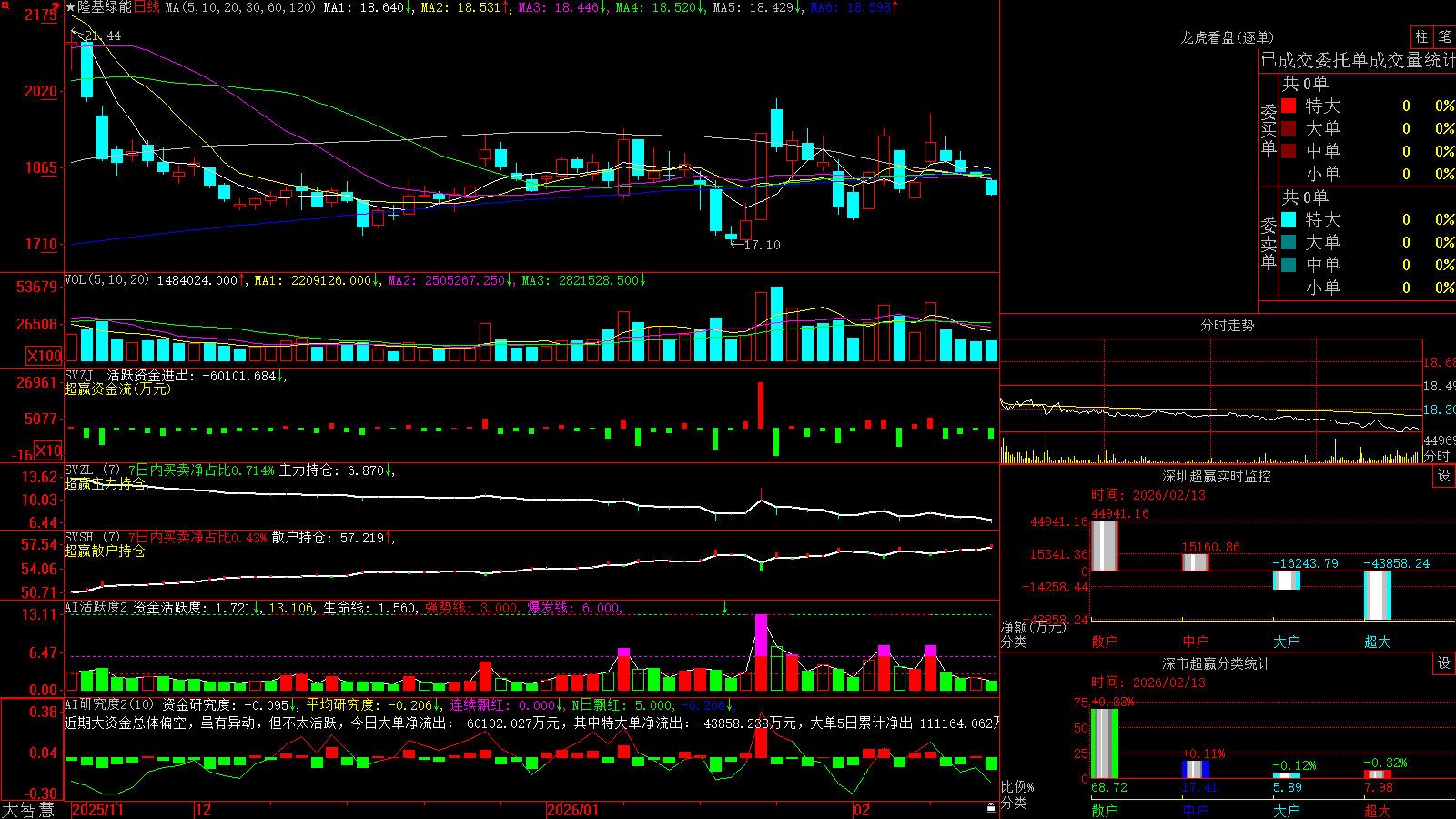
Task: Click the 44941.16 散户 bar in 深圳超赢实时监控
Action: coord(1105,546)
